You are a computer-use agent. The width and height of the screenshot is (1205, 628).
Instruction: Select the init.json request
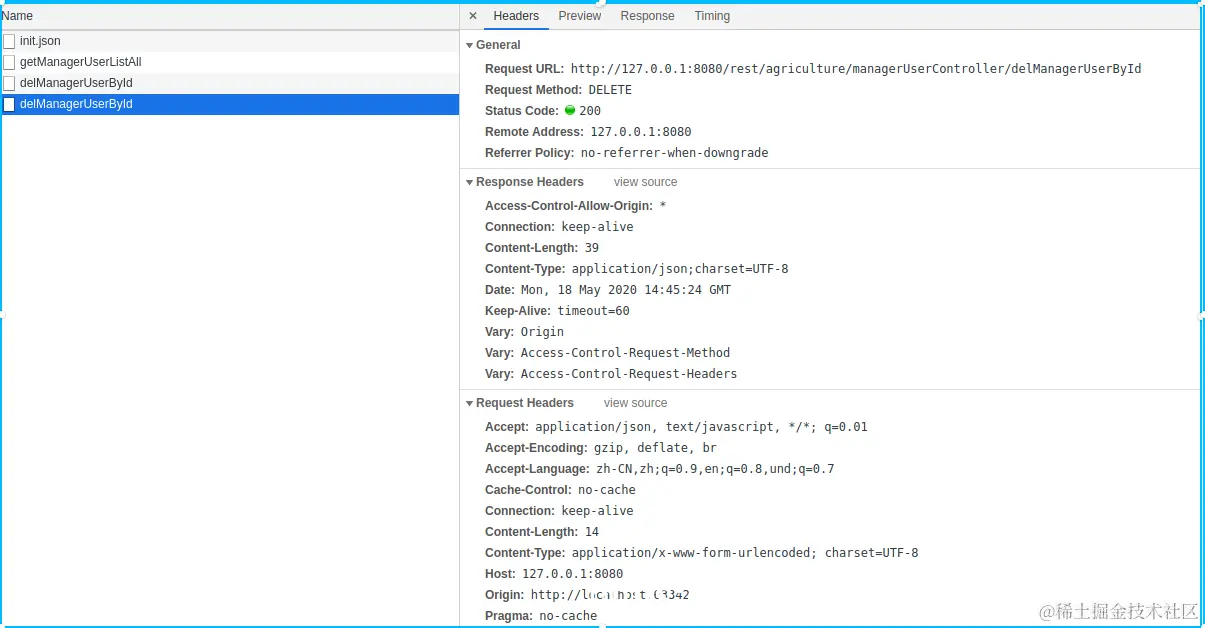230,41
